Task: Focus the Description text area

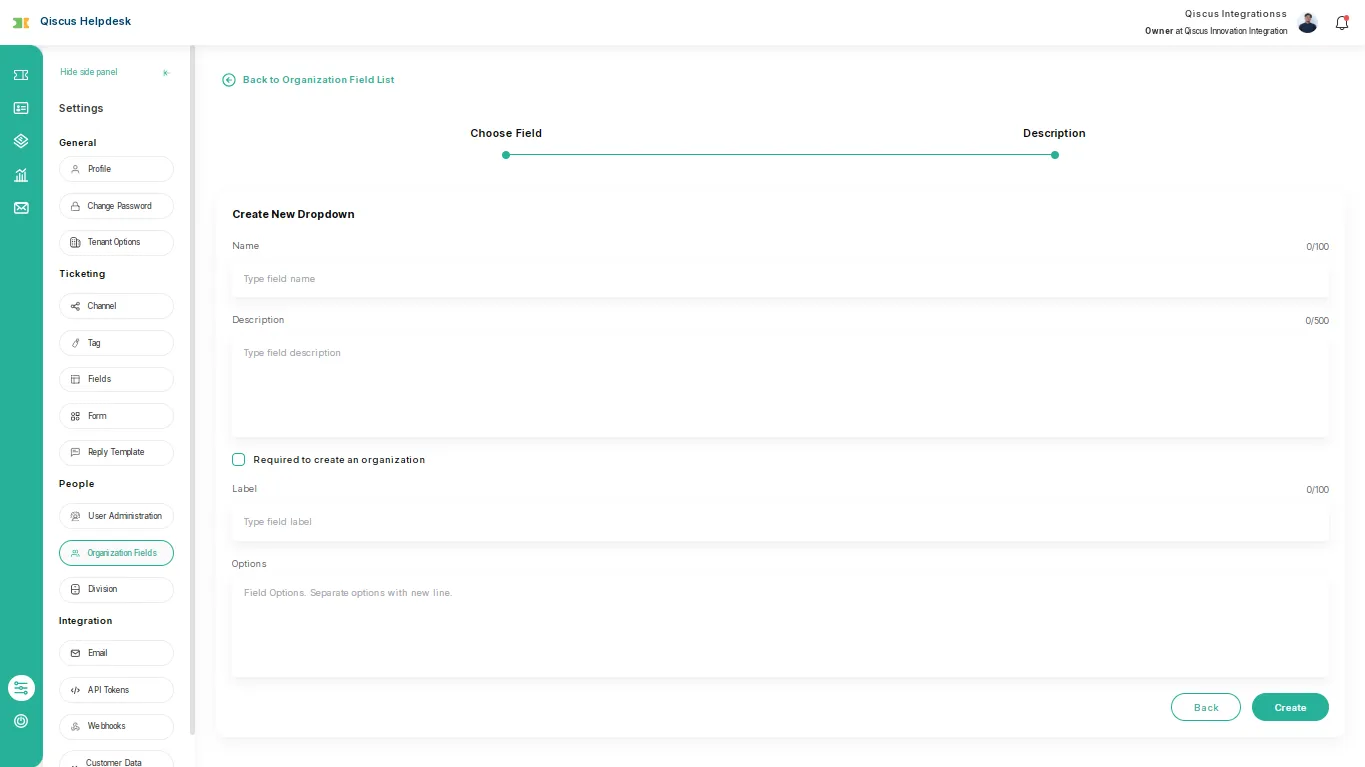Action: [780, 386]
